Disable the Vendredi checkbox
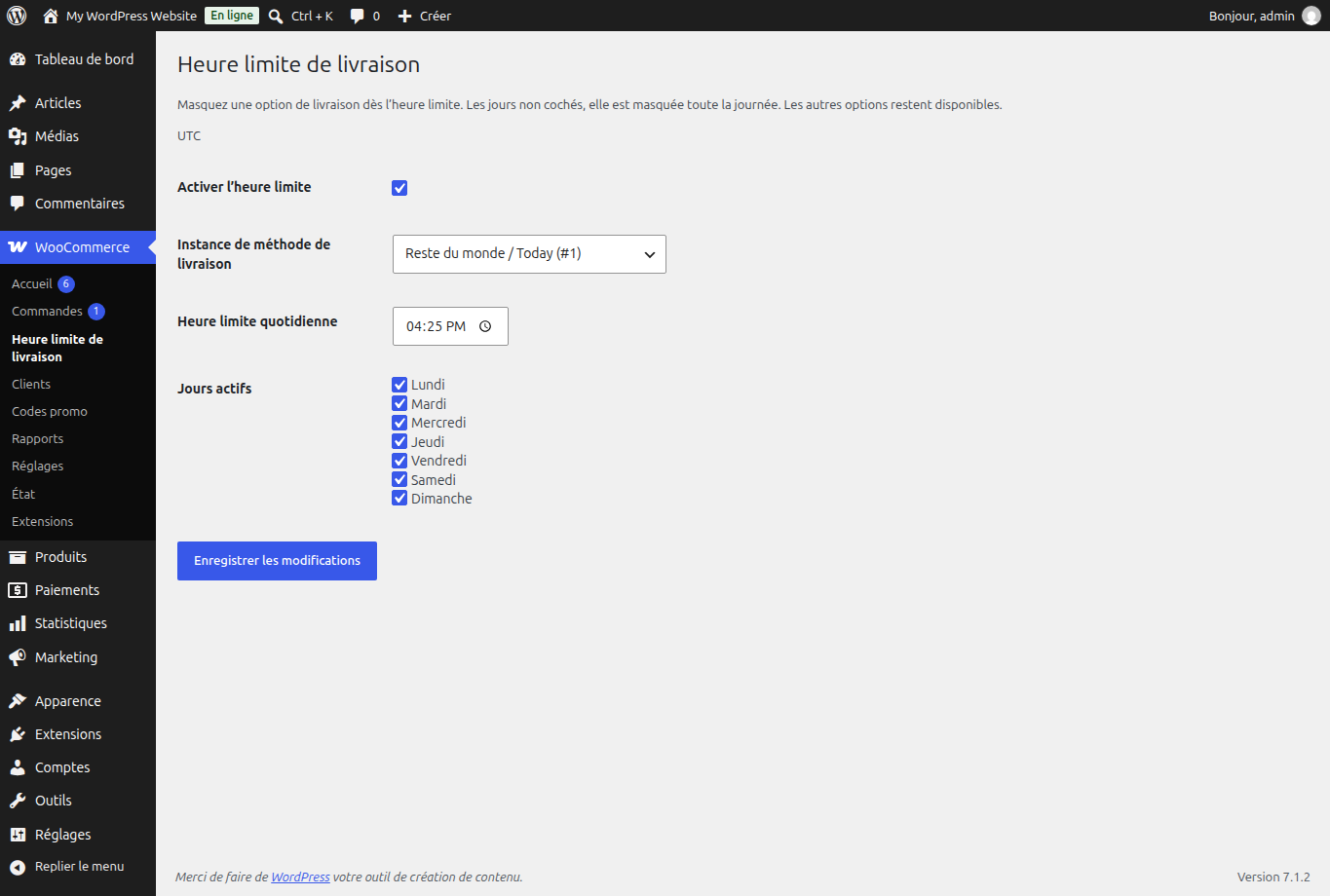 399,461
